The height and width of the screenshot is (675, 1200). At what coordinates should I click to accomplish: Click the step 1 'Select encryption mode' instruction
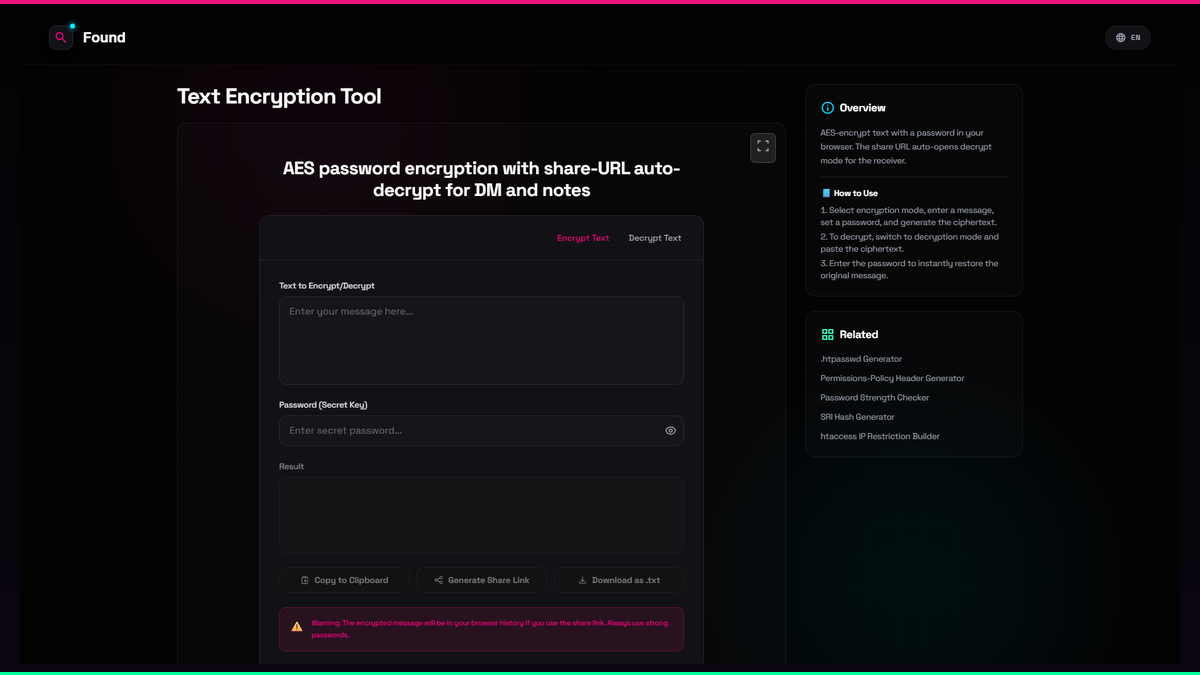[x=908, y=216]
